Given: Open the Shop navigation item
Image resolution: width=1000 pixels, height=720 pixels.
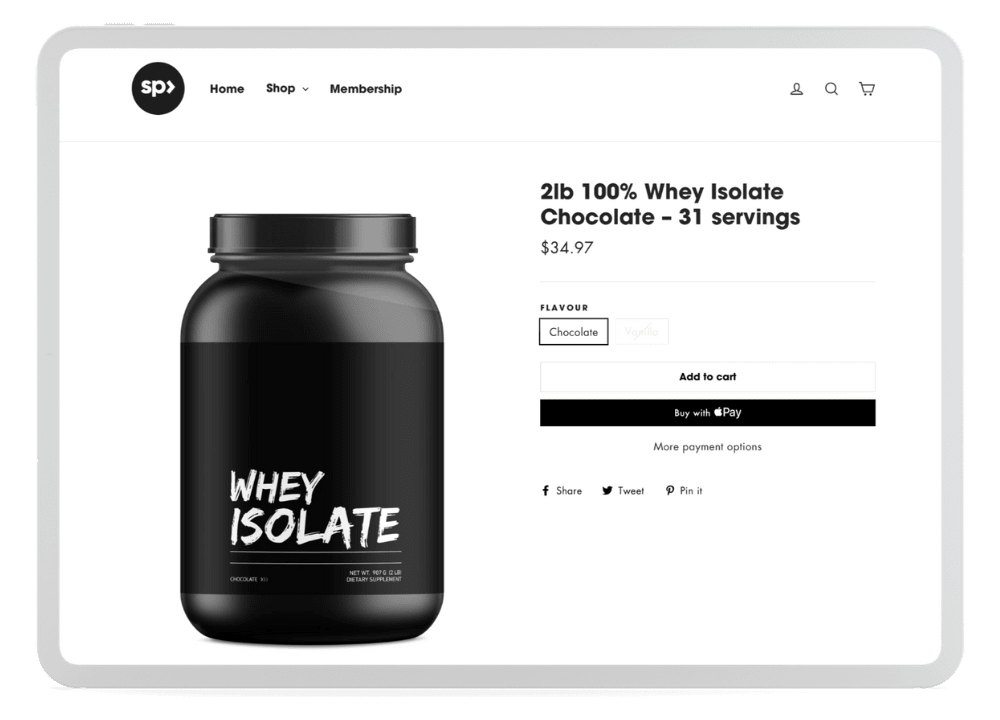Looking at the screenshot, I should tap(281, 89).
